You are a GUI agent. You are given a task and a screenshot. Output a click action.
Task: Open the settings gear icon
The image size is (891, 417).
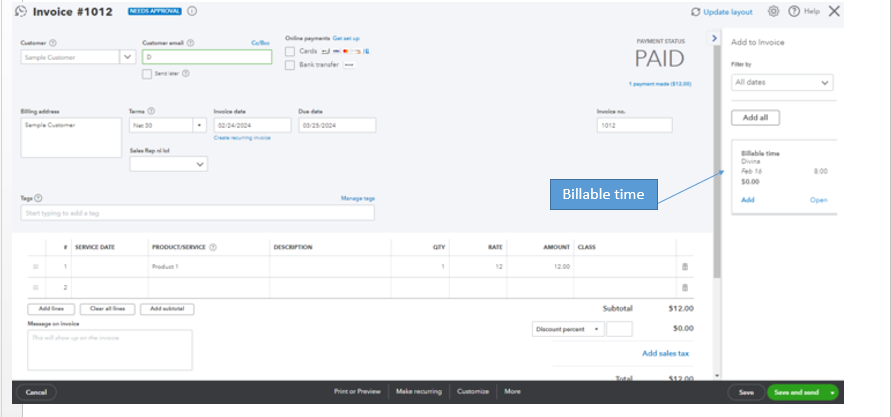(x=773, y=11)
